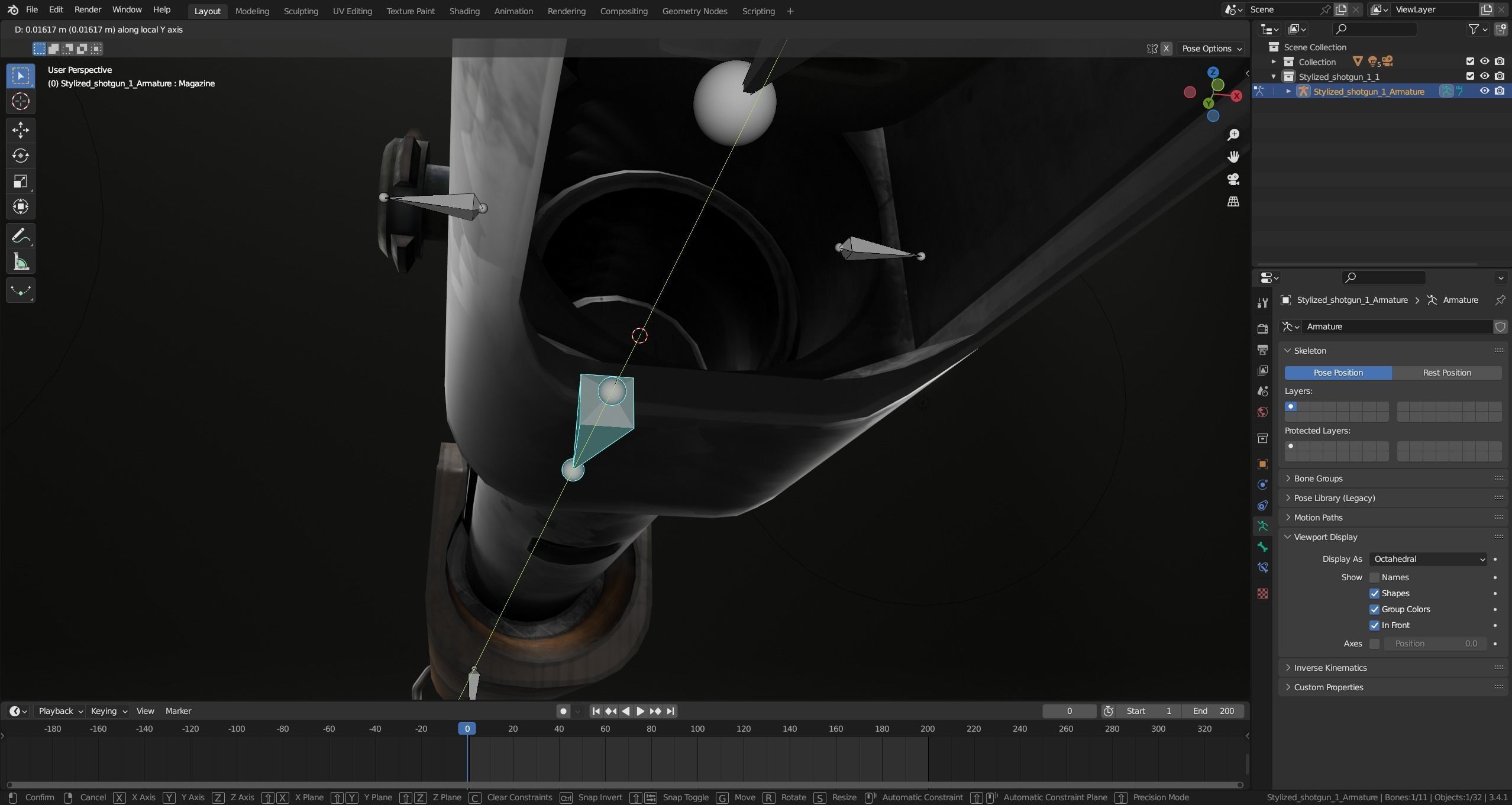Viewport: 1512px width, 805px height.
Task: Click the Axes Position slider field
Action: click(x=1435, y=644)
